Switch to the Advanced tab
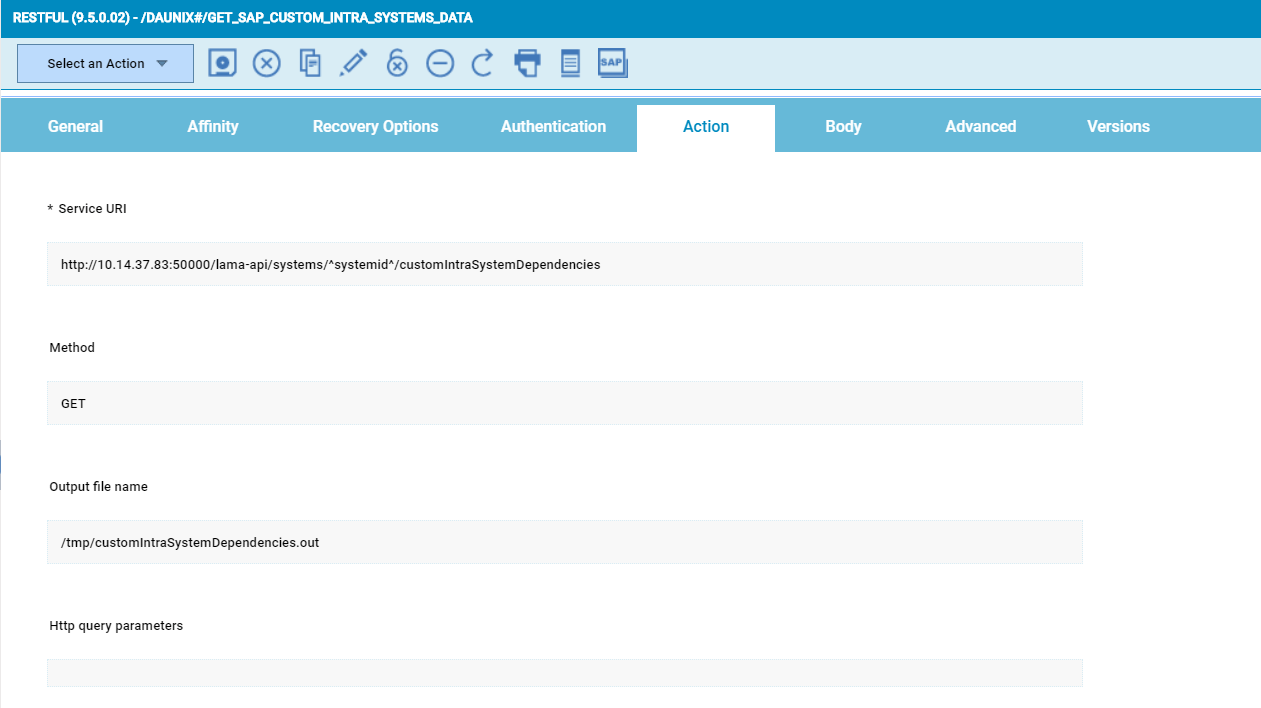1261x708 pixels. [980, 127]
